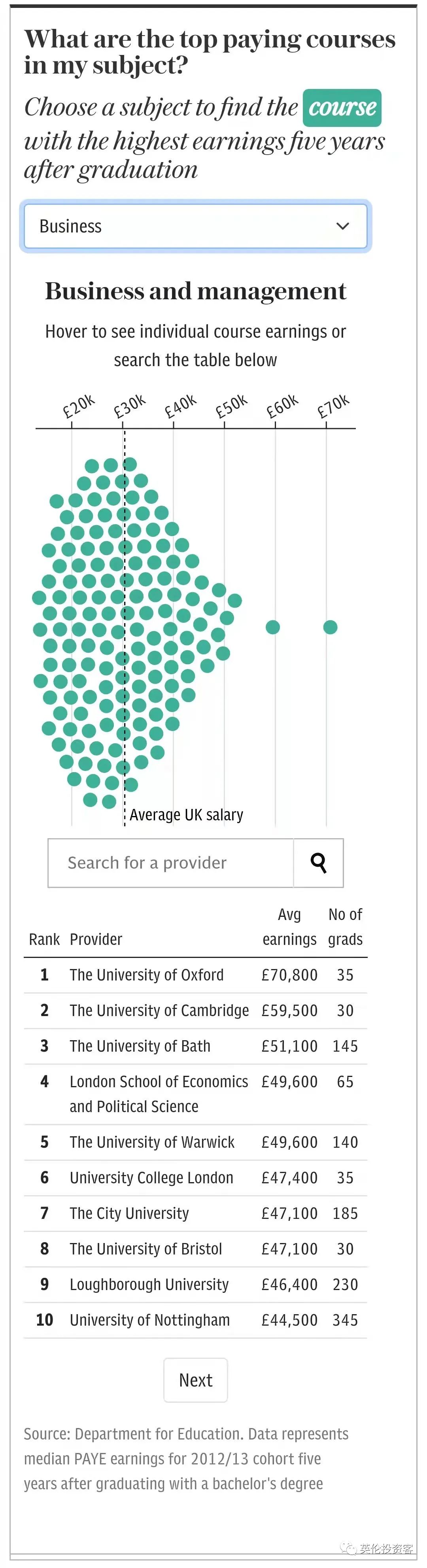Focus the Search for a provider field
The height and width of the screenshot is (1568, 427).
coord(170,863)
